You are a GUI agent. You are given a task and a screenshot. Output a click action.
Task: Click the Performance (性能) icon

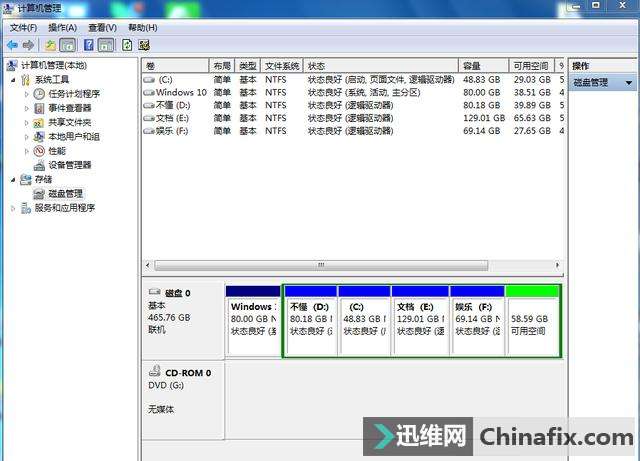(39, 151)
